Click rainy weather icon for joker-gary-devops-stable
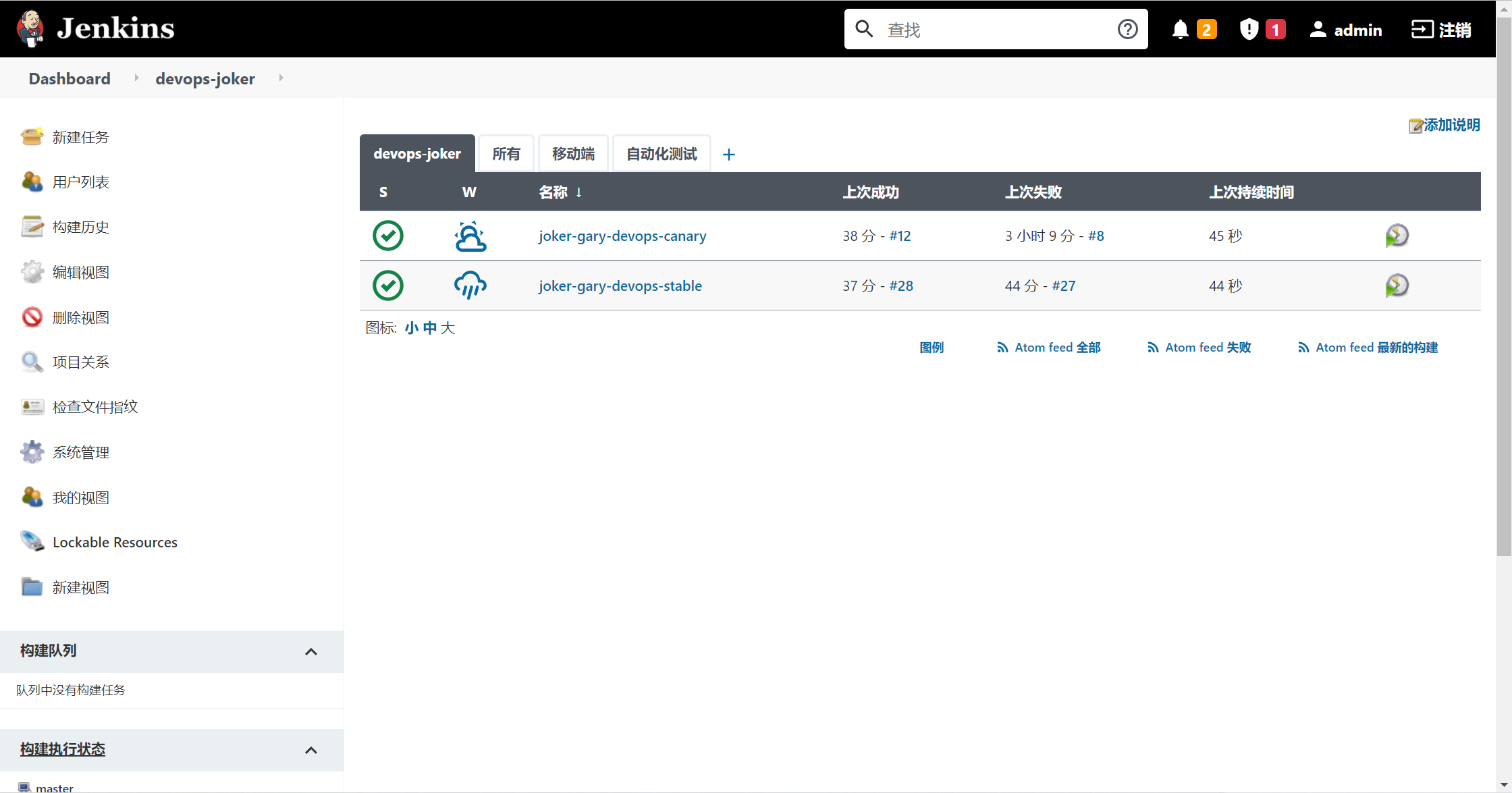 pyautogui.click(x=470, y=285)
